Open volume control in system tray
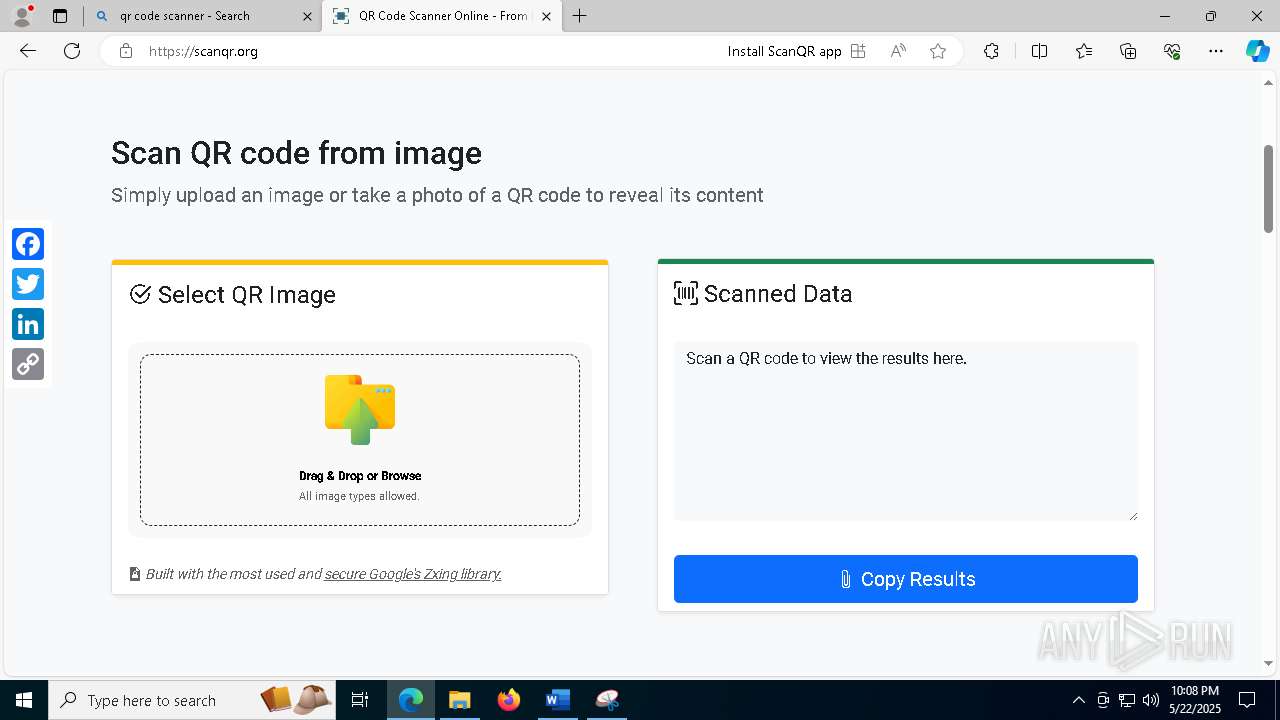The width and height of the screenshot is (1280, 720). (x=1151, y=700)
